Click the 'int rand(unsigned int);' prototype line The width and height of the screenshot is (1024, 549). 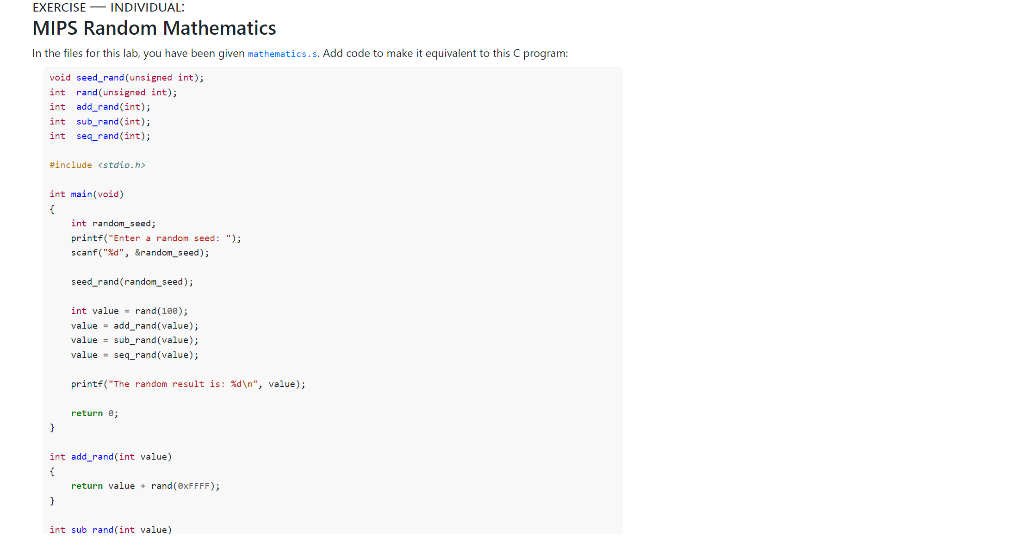(x=113, y=93)
